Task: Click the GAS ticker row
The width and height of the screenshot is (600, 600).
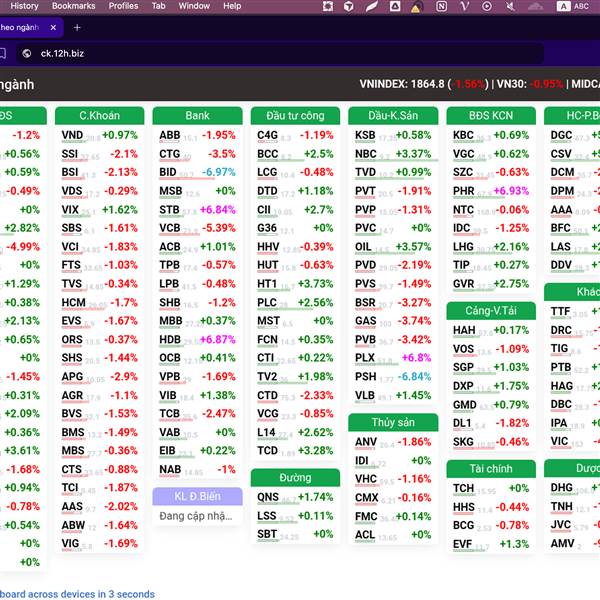Action: [x=393, y=321]
